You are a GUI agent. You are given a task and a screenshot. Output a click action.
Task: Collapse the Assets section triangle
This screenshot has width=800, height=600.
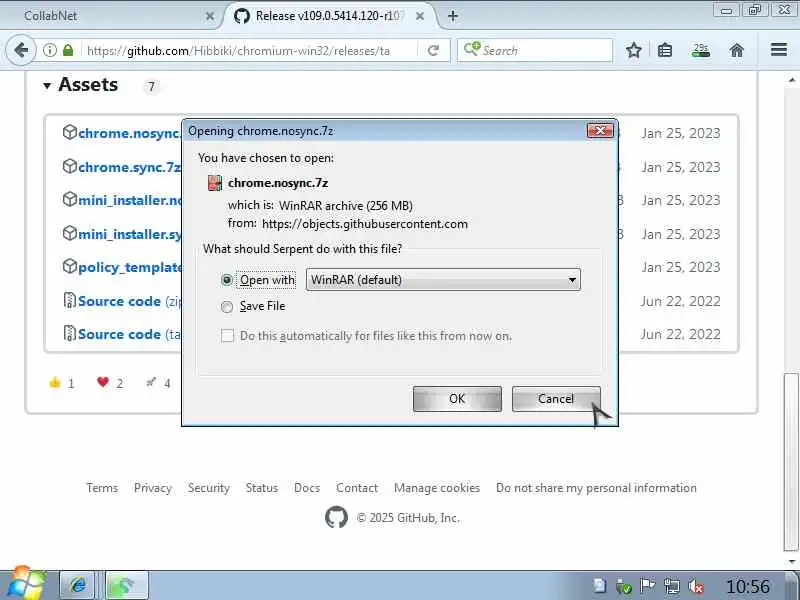click(47, 86)
